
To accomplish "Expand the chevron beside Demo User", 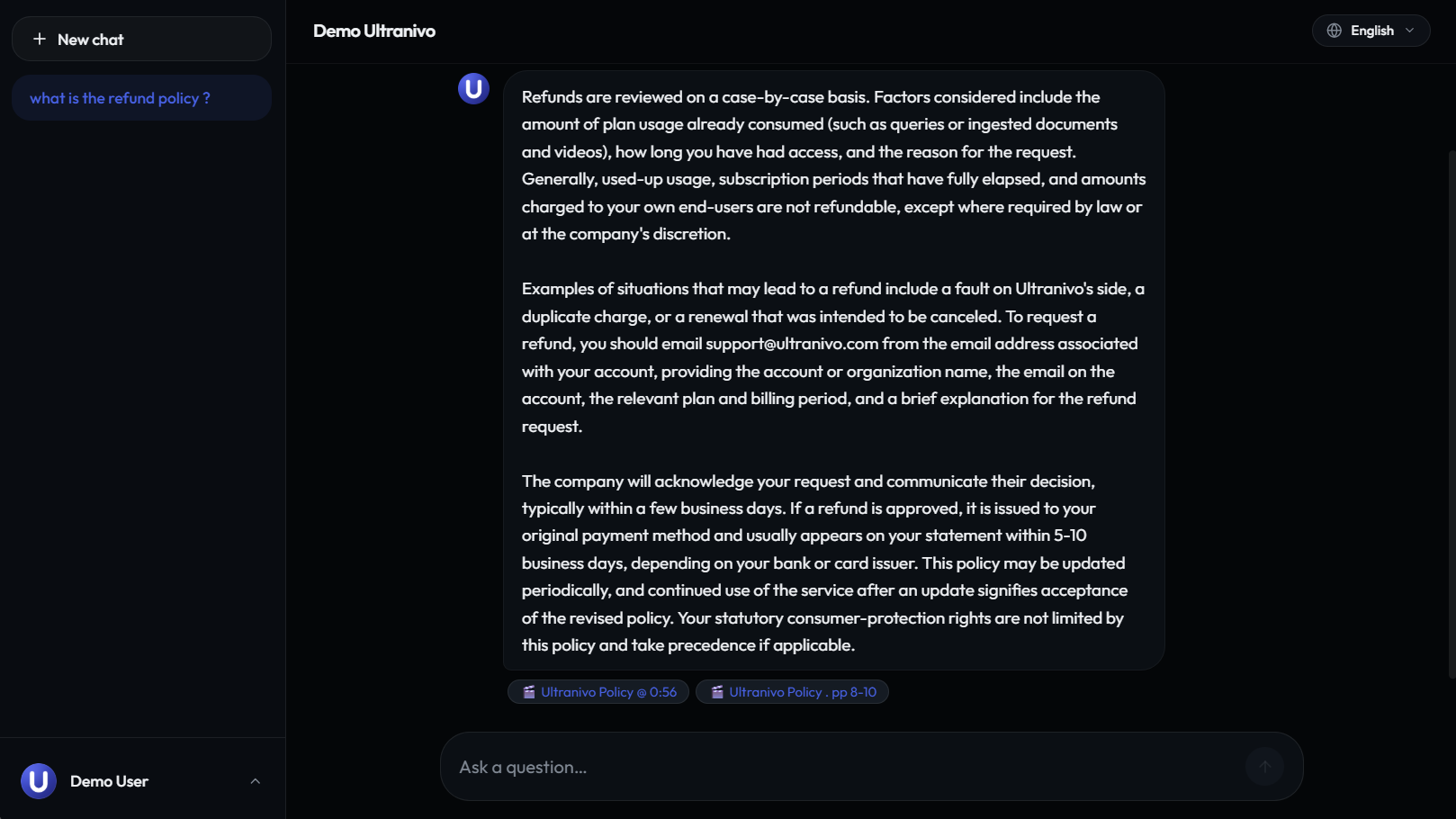I will tap(256, 781).
